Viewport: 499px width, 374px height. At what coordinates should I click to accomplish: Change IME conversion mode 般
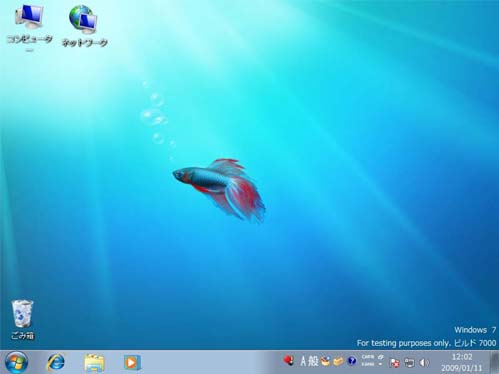313,361
